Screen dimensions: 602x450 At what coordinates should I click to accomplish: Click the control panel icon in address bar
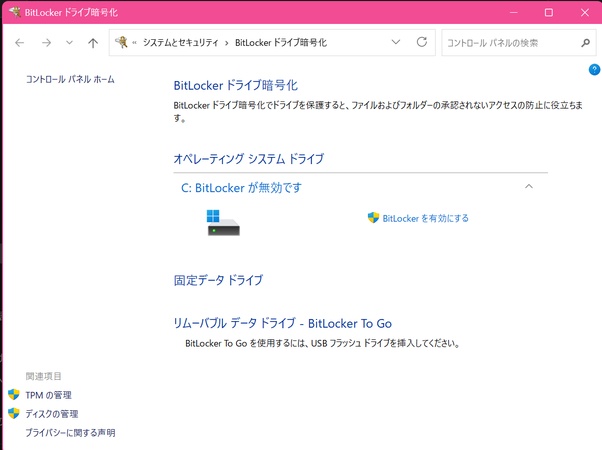click(x=121, y=42)
